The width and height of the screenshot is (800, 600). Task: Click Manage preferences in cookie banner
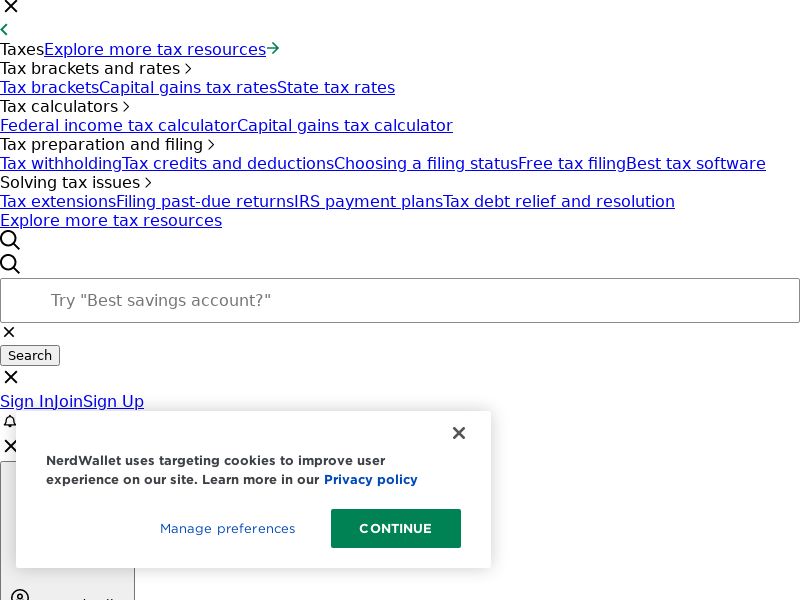click(228, 529)
